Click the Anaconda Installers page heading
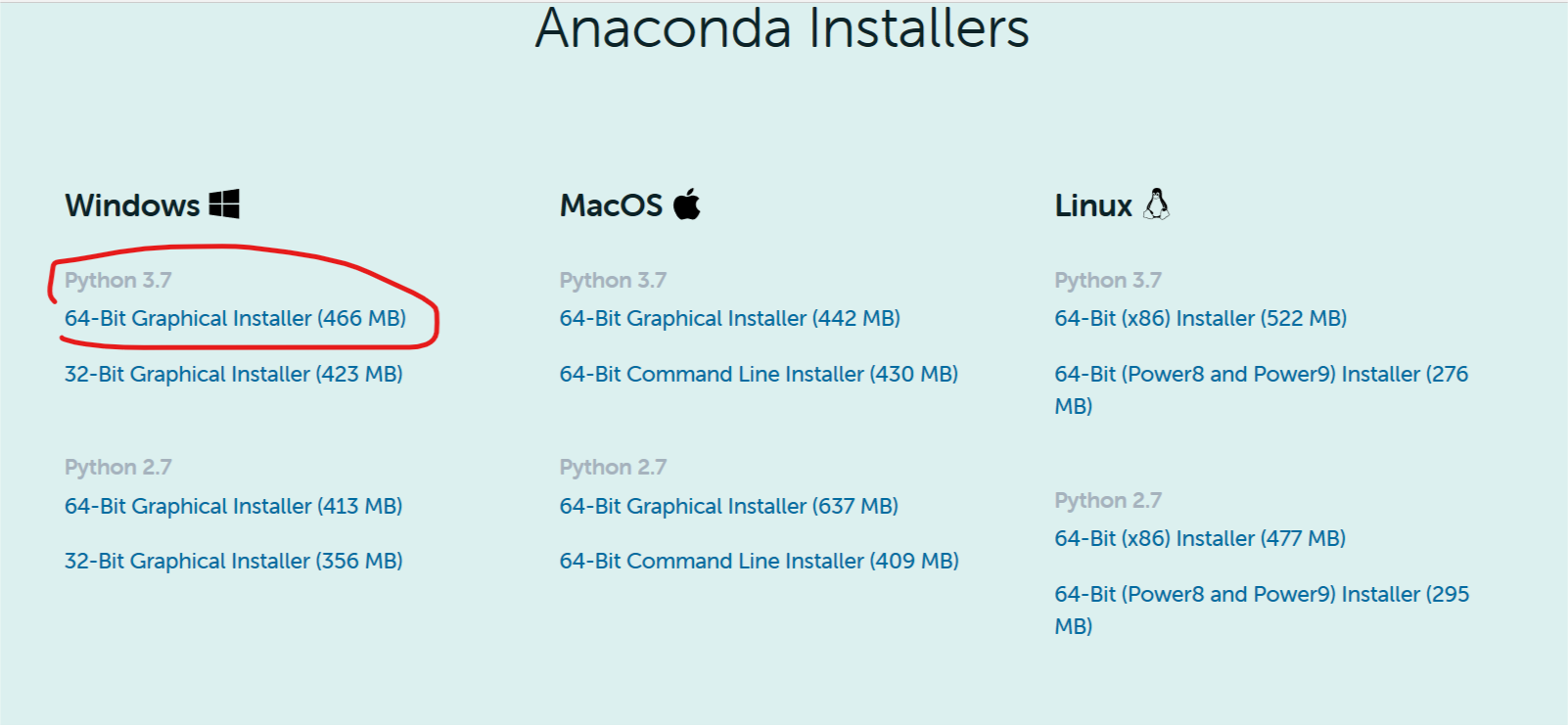Image resolution: width=1568 pixels, height=725 pixels. (782, 28)
